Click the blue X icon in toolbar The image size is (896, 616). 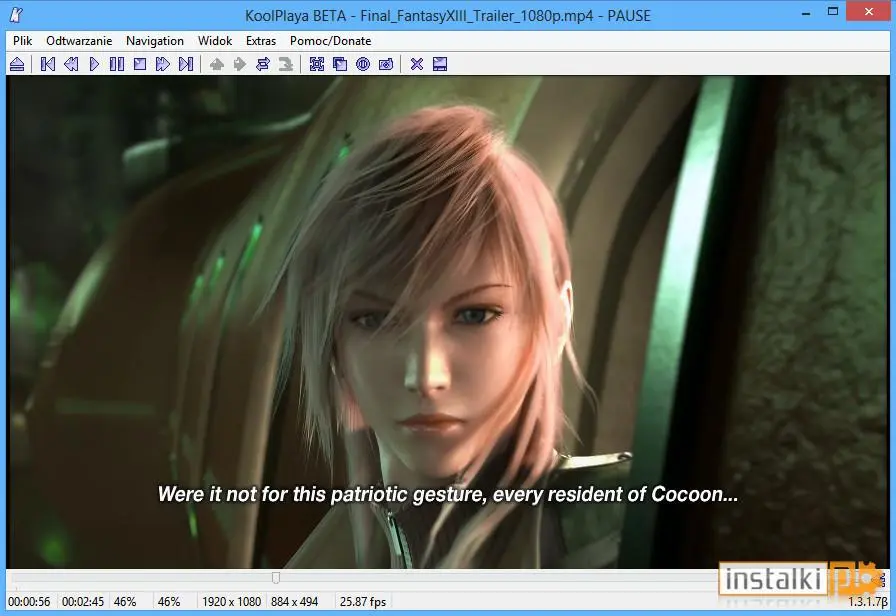[x=417, y=64]
